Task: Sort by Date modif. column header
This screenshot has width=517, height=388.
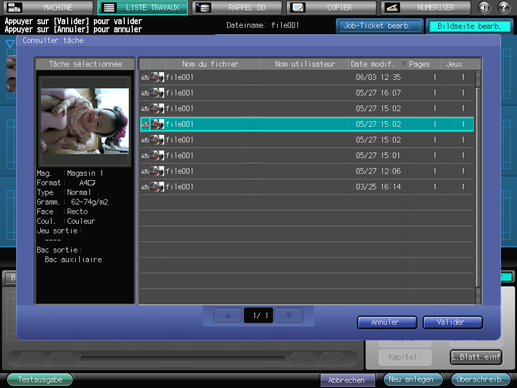Action: pos(378,64)
